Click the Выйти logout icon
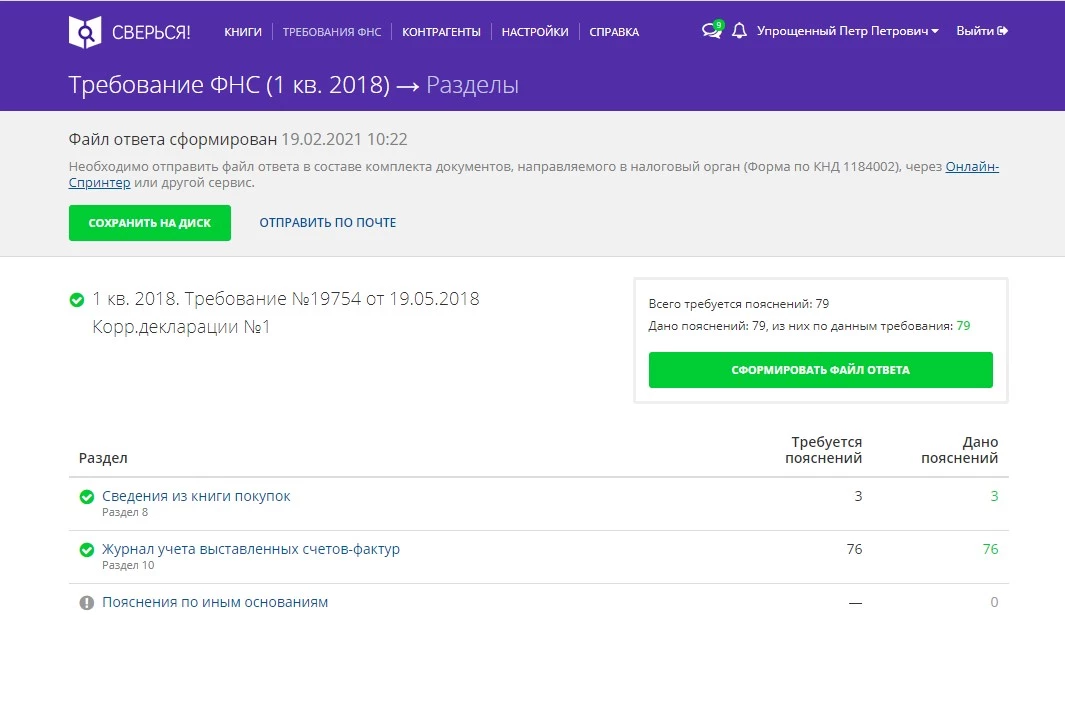This screenshot has width=1065, height=703. 1002,31
